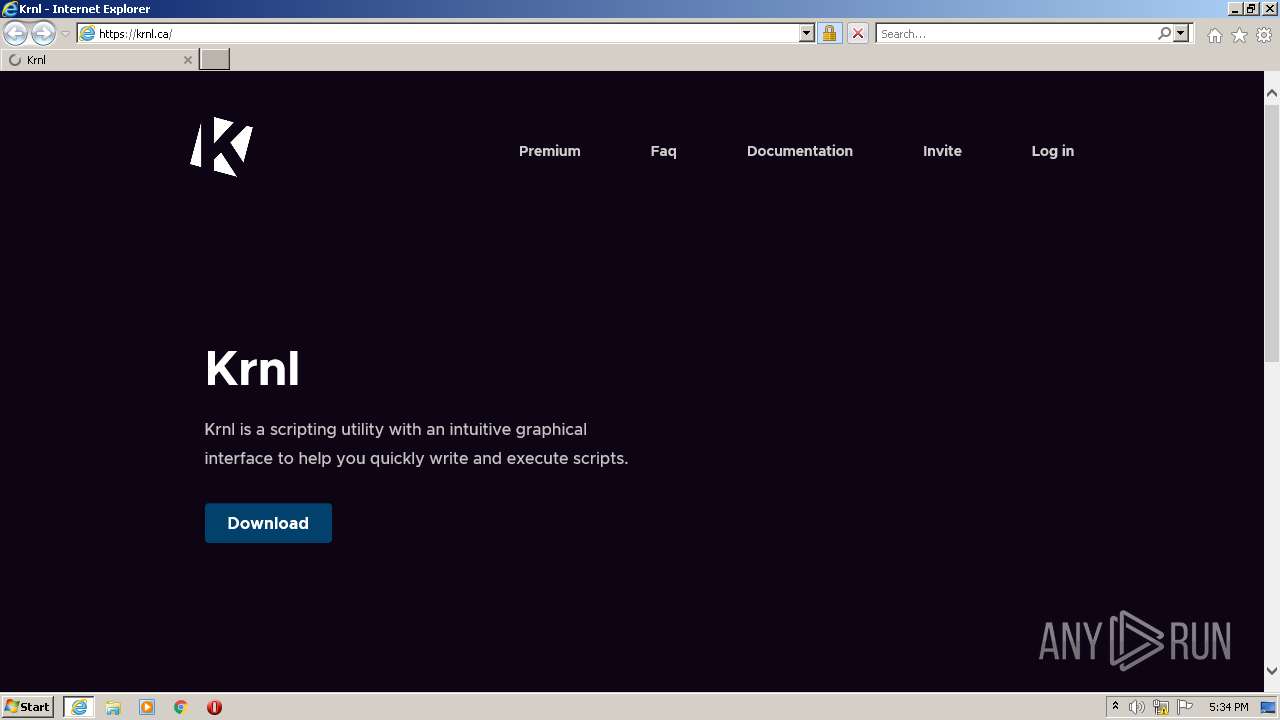This screenshot has width=1280, height=720.
Task: Open the Tools gear icon
Action: click(x=1264, y=35)
